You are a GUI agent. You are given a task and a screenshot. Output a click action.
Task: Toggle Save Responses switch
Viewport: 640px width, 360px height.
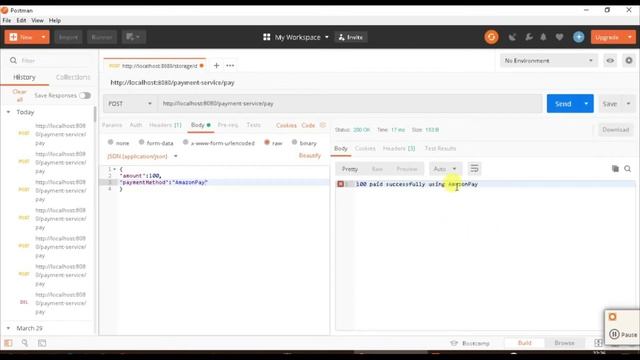click(x=85, y=96)
